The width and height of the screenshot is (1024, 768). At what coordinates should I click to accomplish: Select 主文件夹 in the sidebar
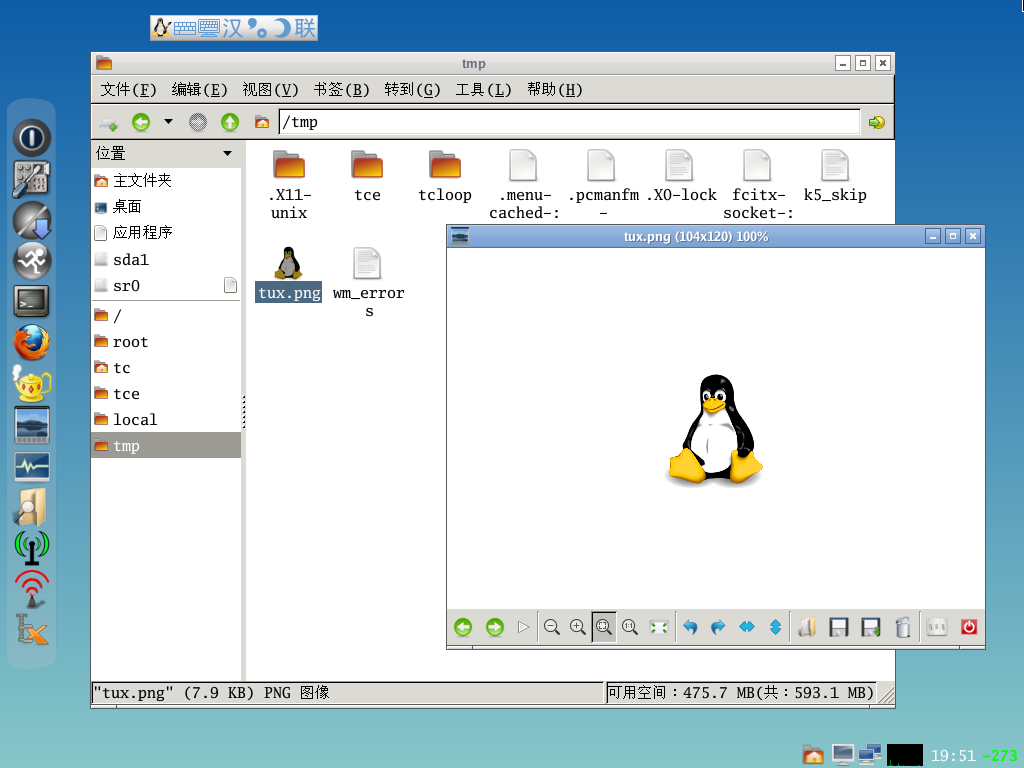tap(166, 181)
